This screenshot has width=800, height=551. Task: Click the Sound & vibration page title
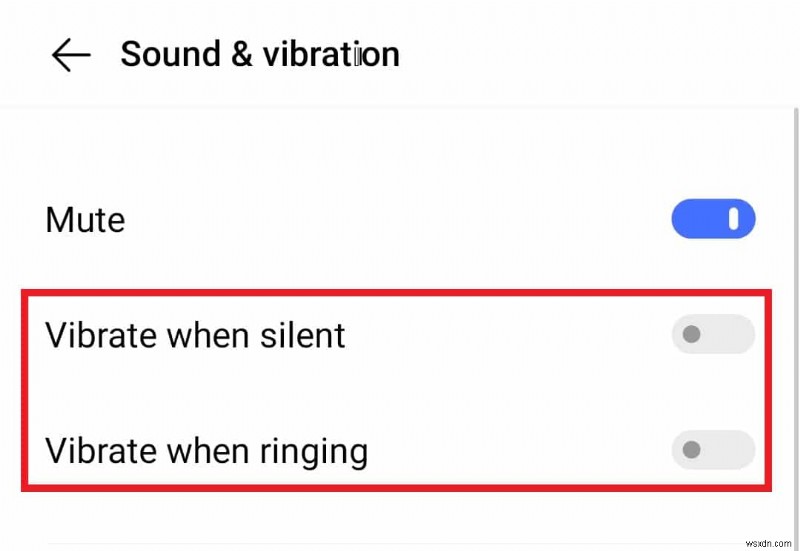260,54
